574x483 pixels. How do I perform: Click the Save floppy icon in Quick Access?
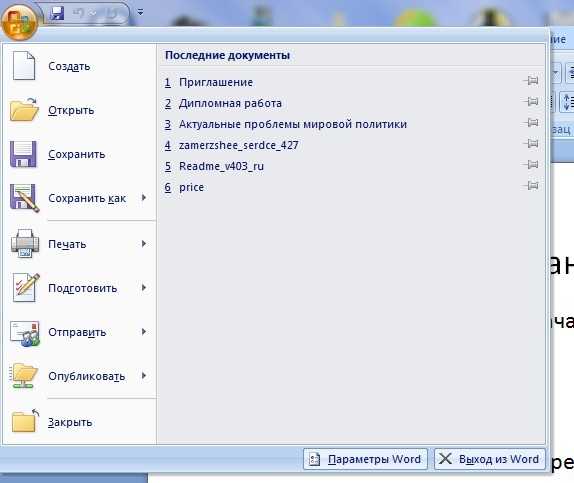[x=57, y=13]
